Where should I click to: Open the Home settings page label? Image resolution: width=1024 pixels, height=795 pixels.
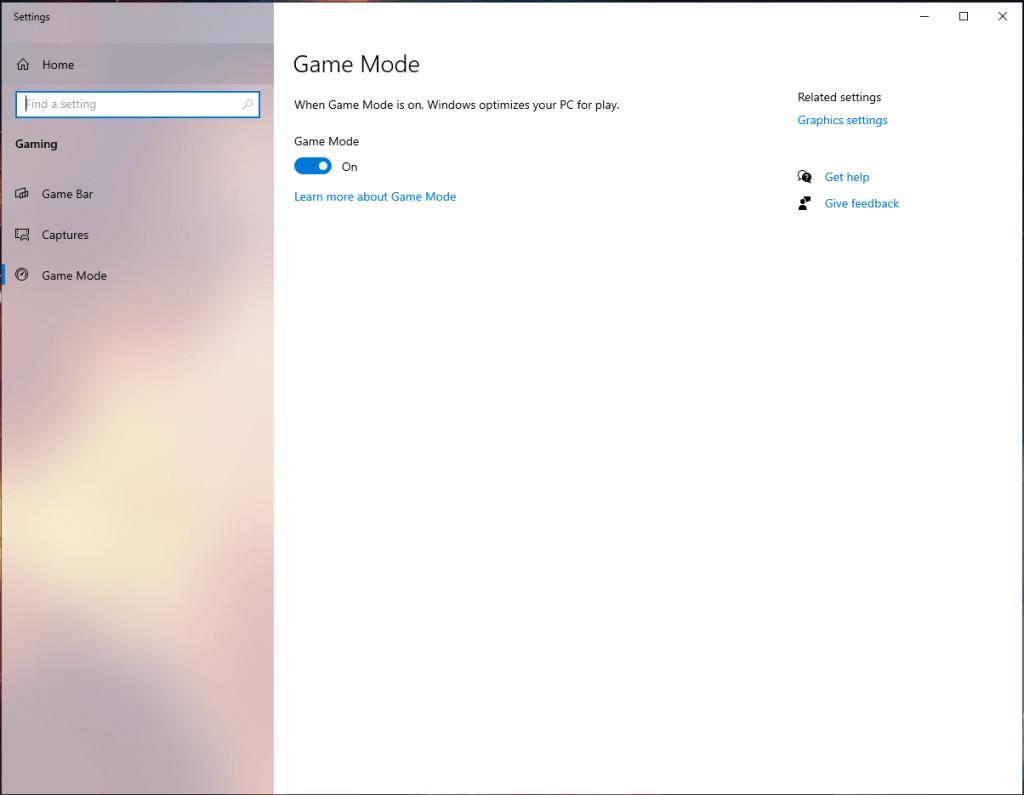[58, 65]
